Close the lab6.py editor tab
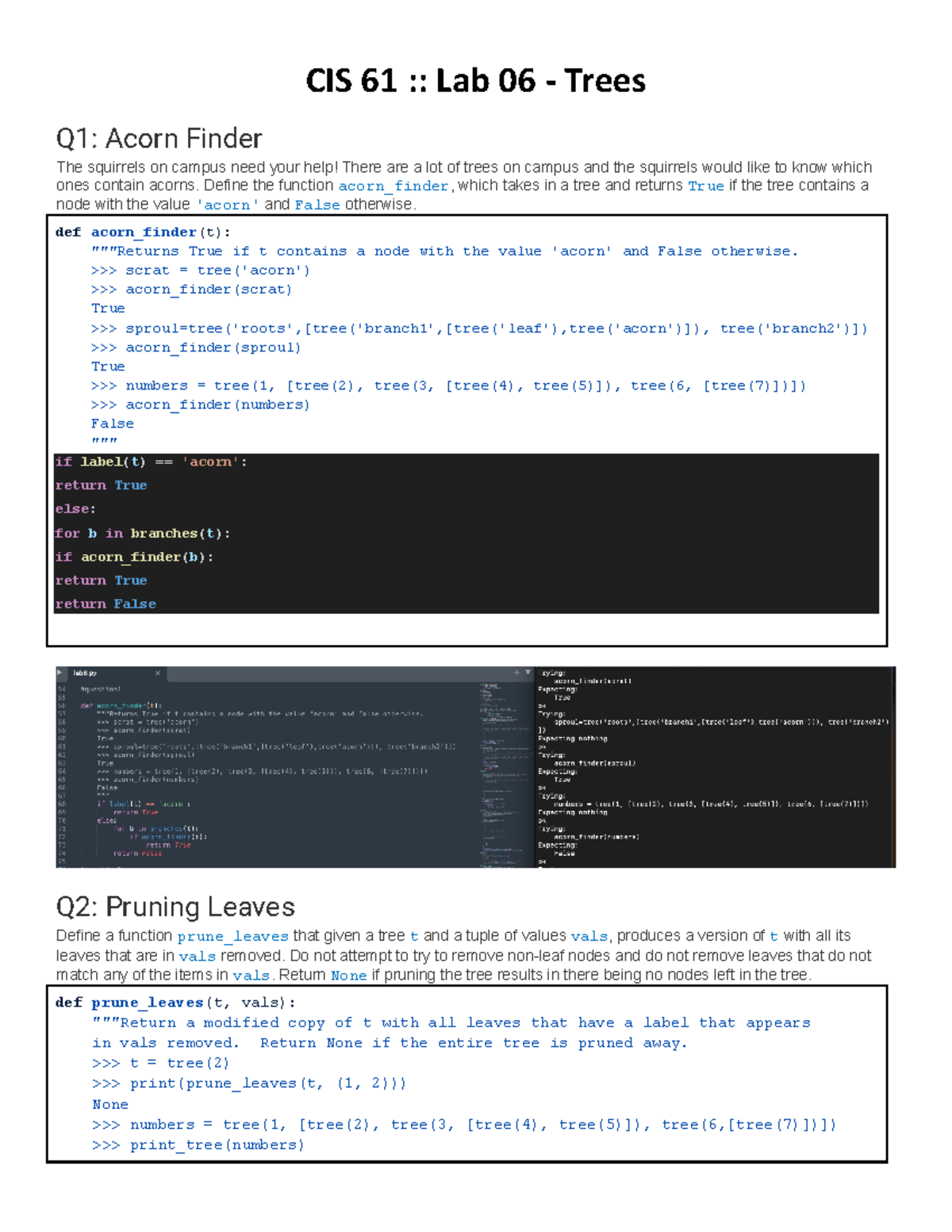The height and width of the screenshot is (1232, 952). (x=158, y=674)
